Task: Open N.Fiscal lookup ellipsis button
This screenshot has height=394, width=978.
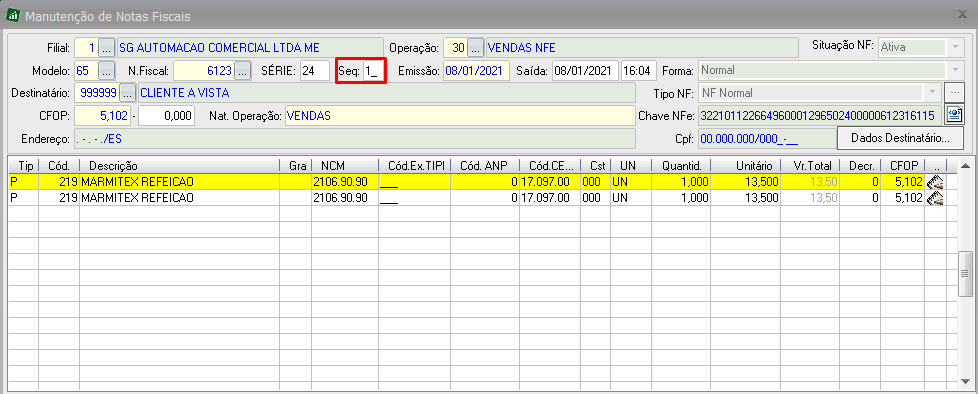Action: tap(243, 70)
